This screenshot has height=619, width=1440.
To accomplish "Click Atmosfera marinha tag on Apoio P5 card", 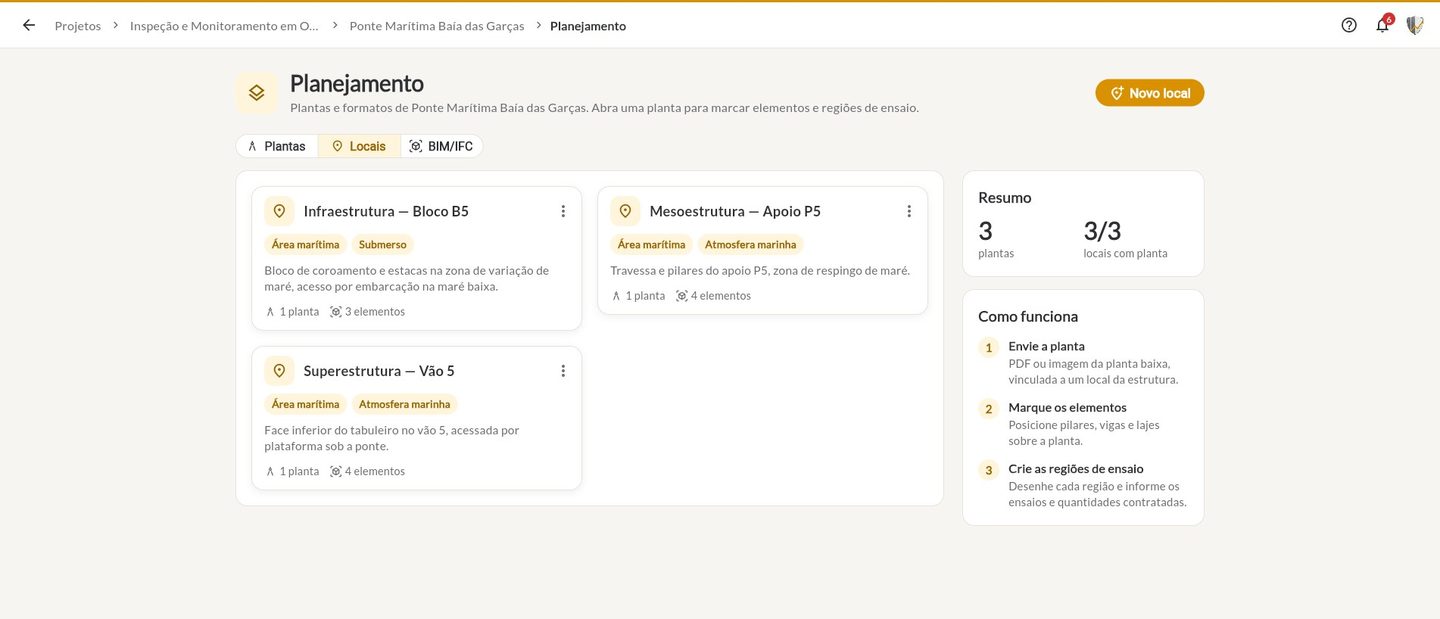I will 750,244.
